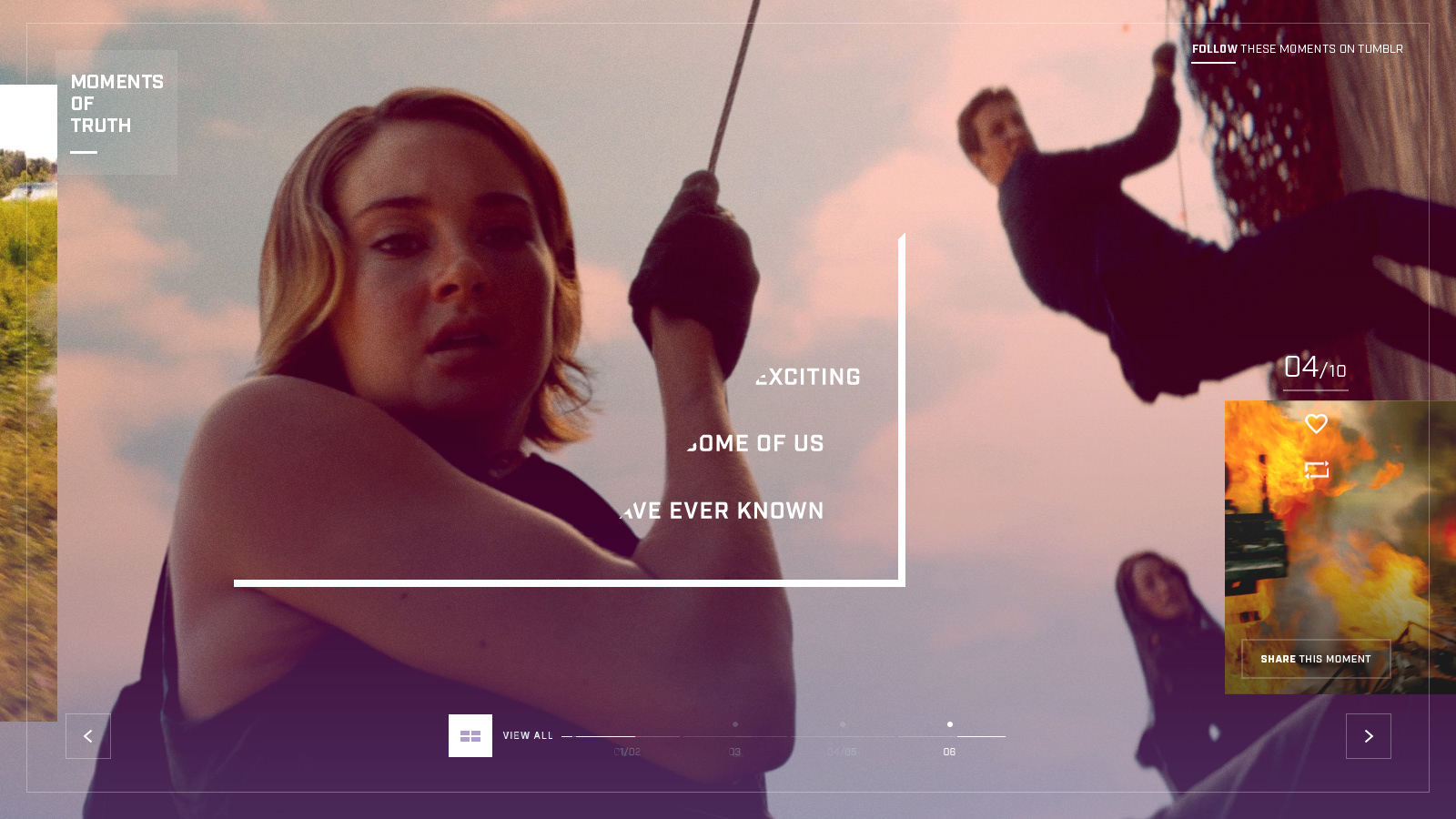Open Moments of Truth title block

pyautogui.click(x=116, y=112)
